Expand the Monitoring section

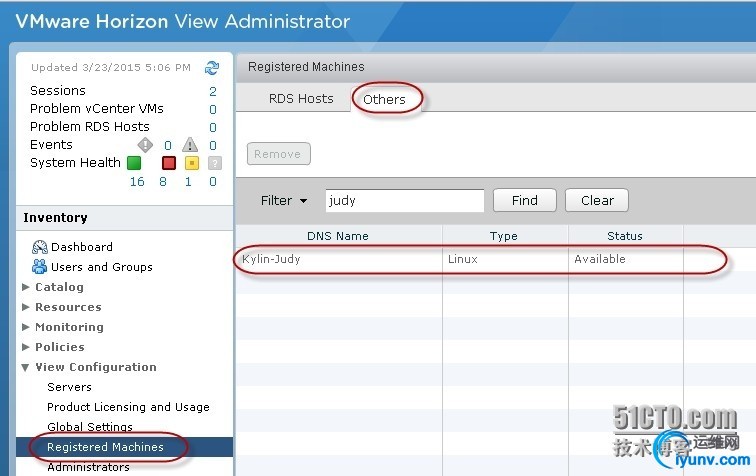26,327
